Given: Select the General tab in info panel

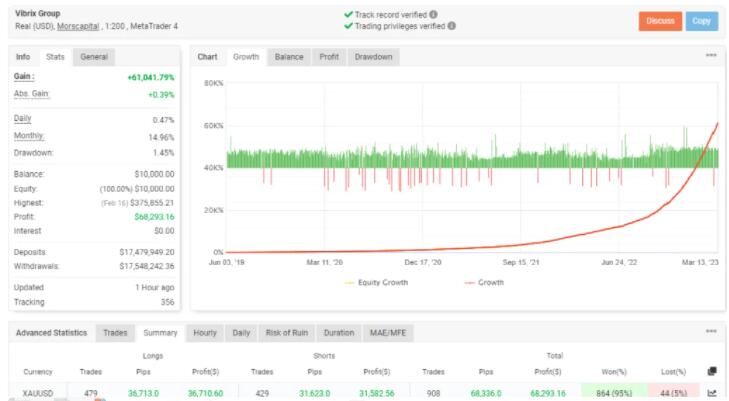Looking at the screenshot, I should click(x=94, y=57).
